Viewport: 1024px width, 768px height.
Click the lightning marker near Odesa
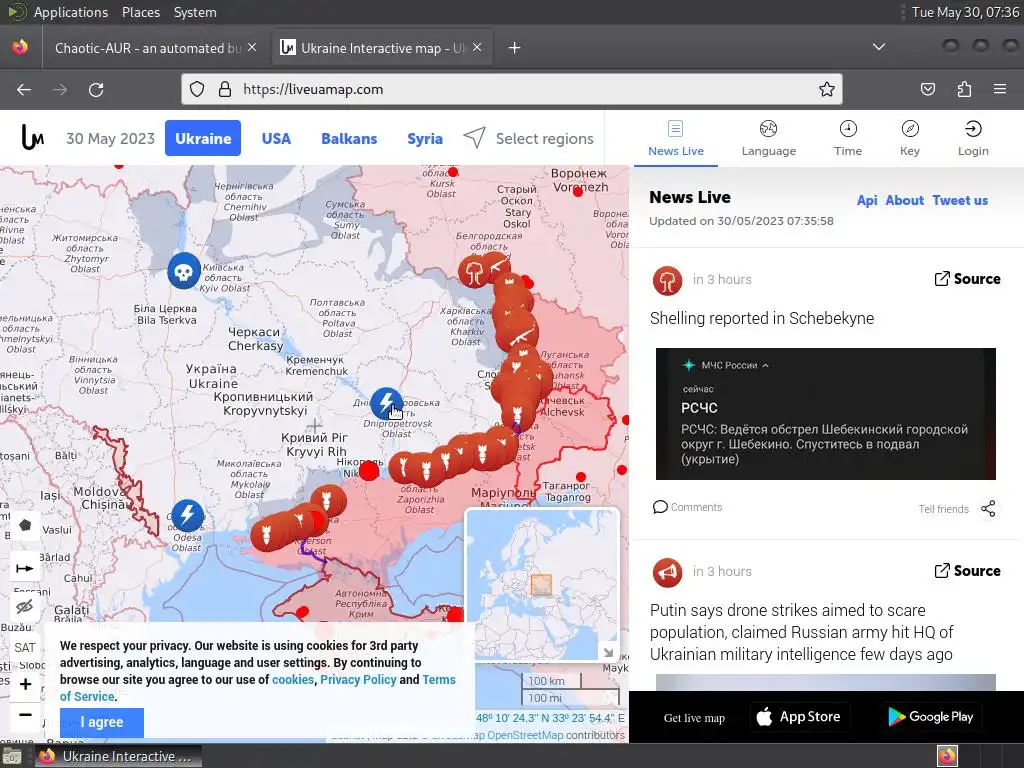(187, 515)
